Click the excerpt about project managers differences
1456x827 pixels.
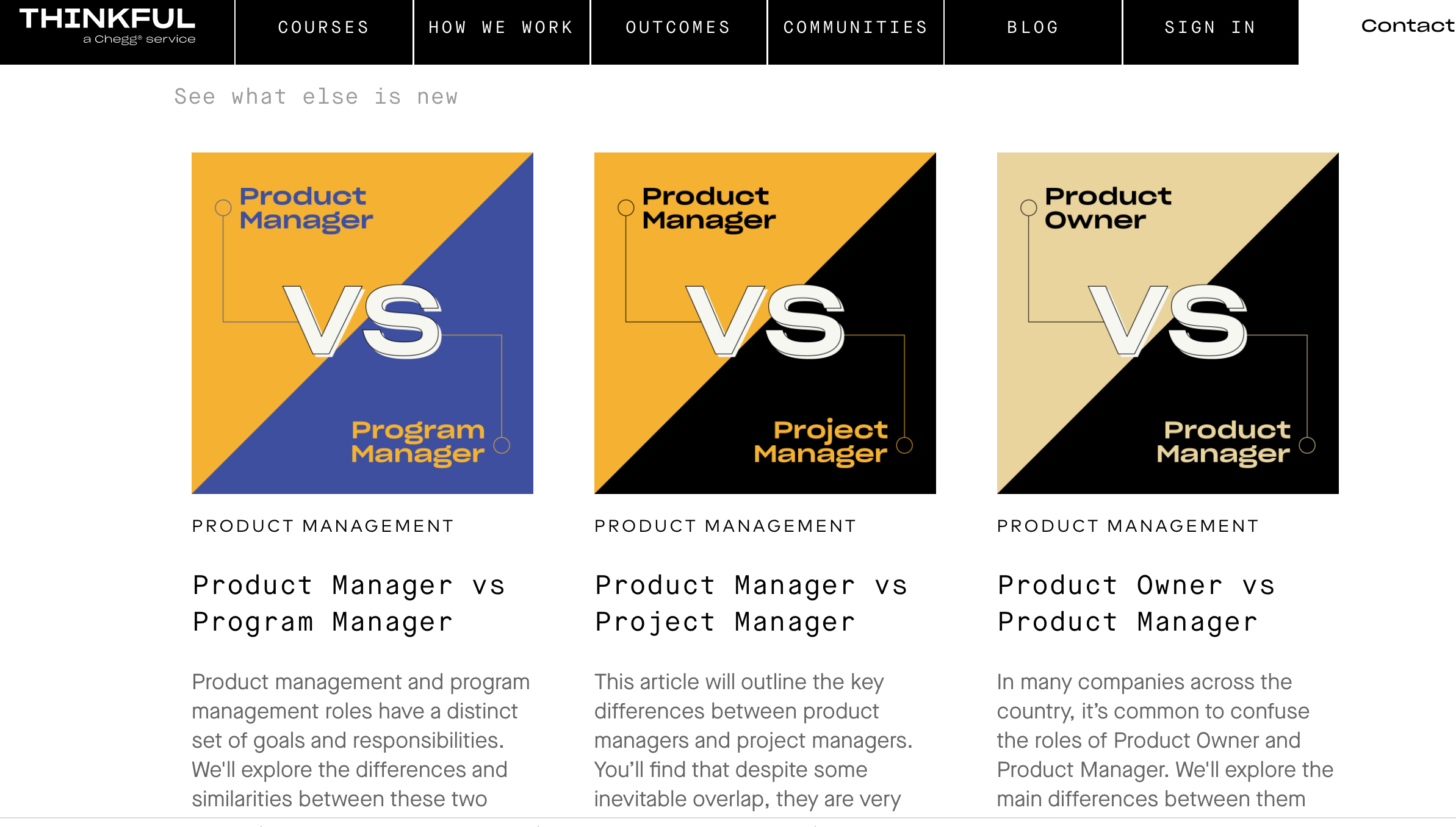(x=754, y=740)
